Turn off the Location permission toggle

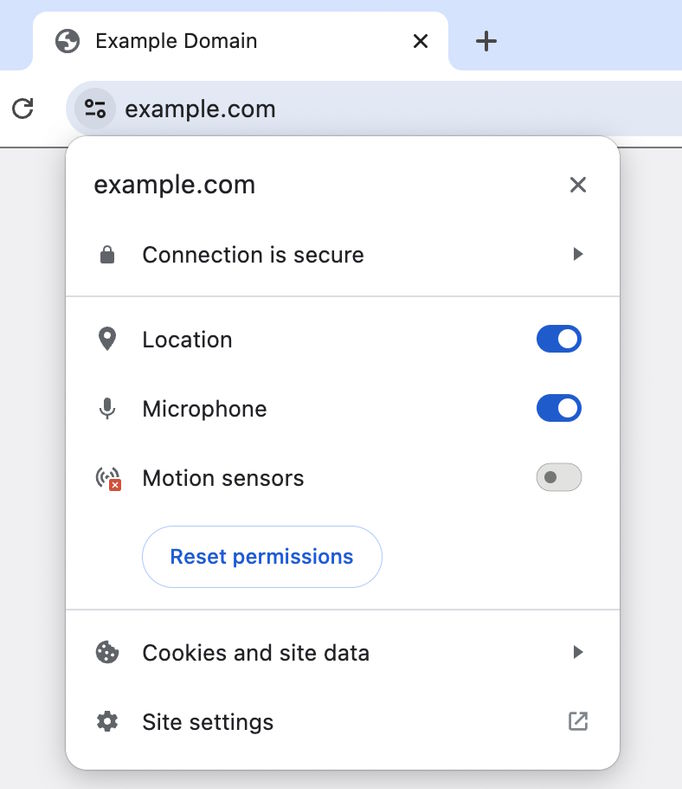point(559,339)
